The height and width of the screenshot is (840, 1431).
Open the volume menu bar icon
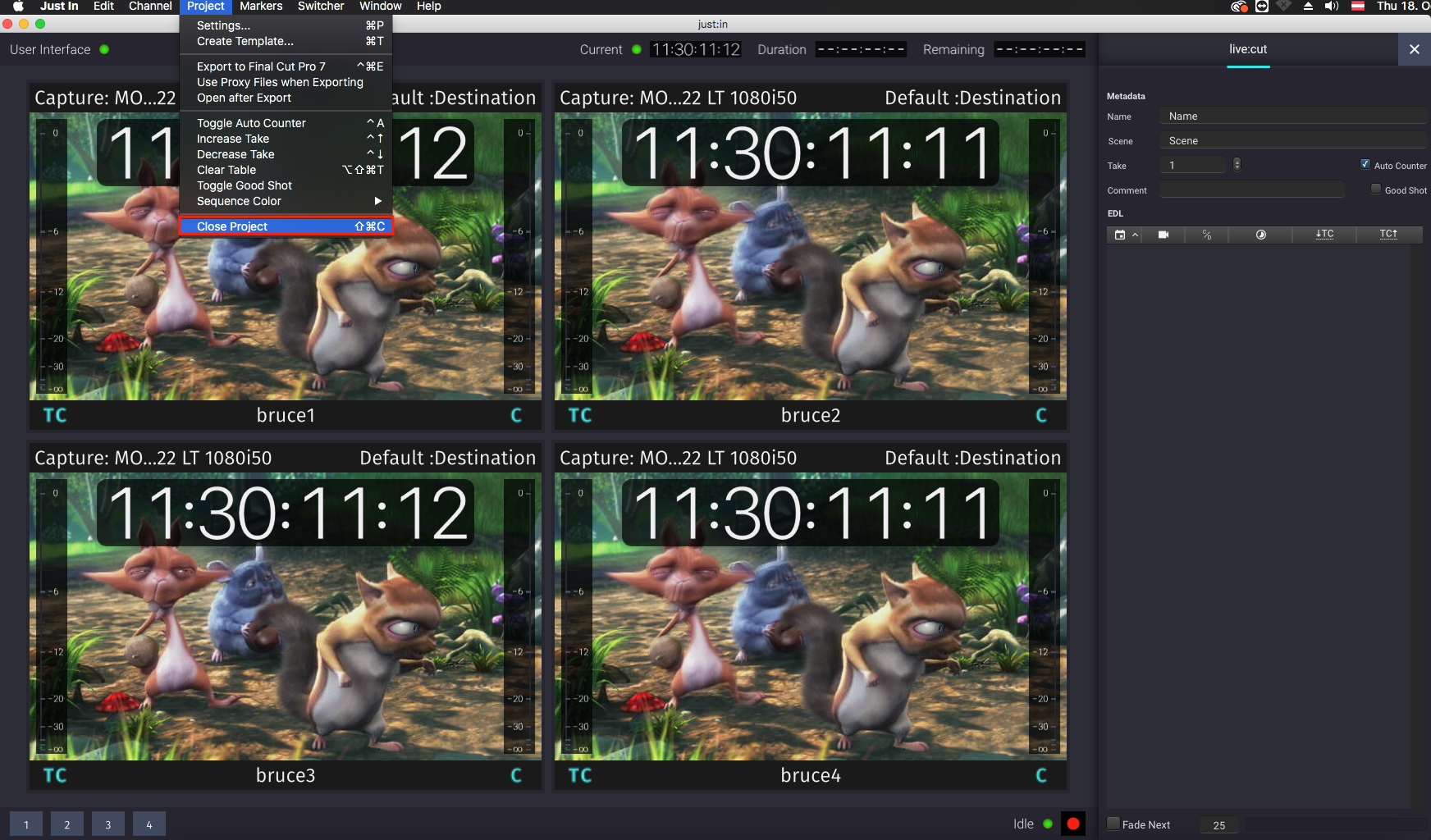(1332, 6)
